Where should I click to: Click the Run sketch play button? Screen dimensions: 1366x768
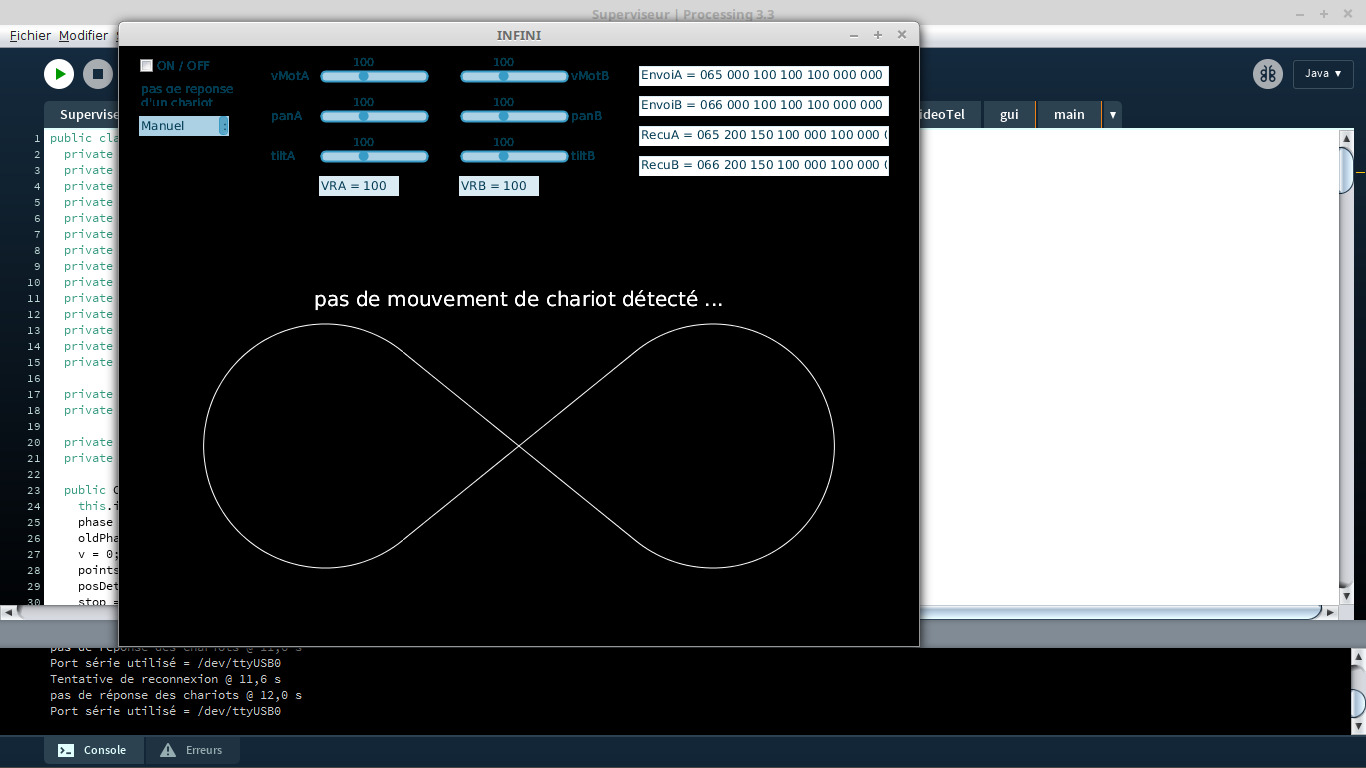click(59, 74)
